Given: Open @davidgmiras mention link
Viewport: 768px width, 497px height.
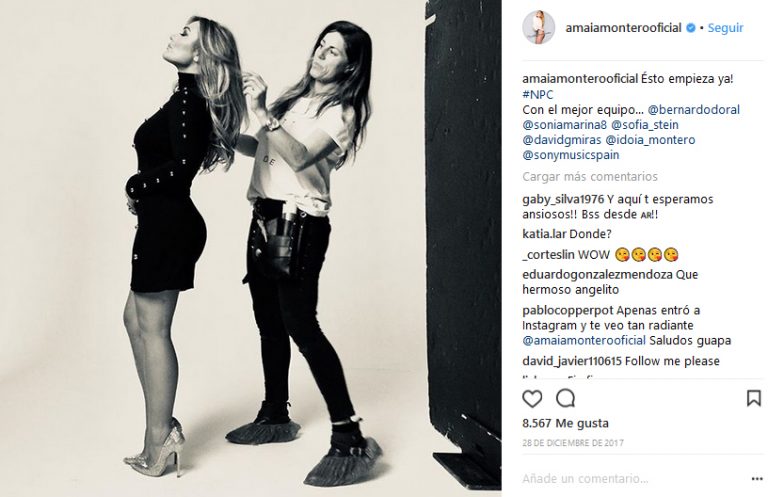Looking at the screenshot, I should pyautogui.click(x=561, y=140).
